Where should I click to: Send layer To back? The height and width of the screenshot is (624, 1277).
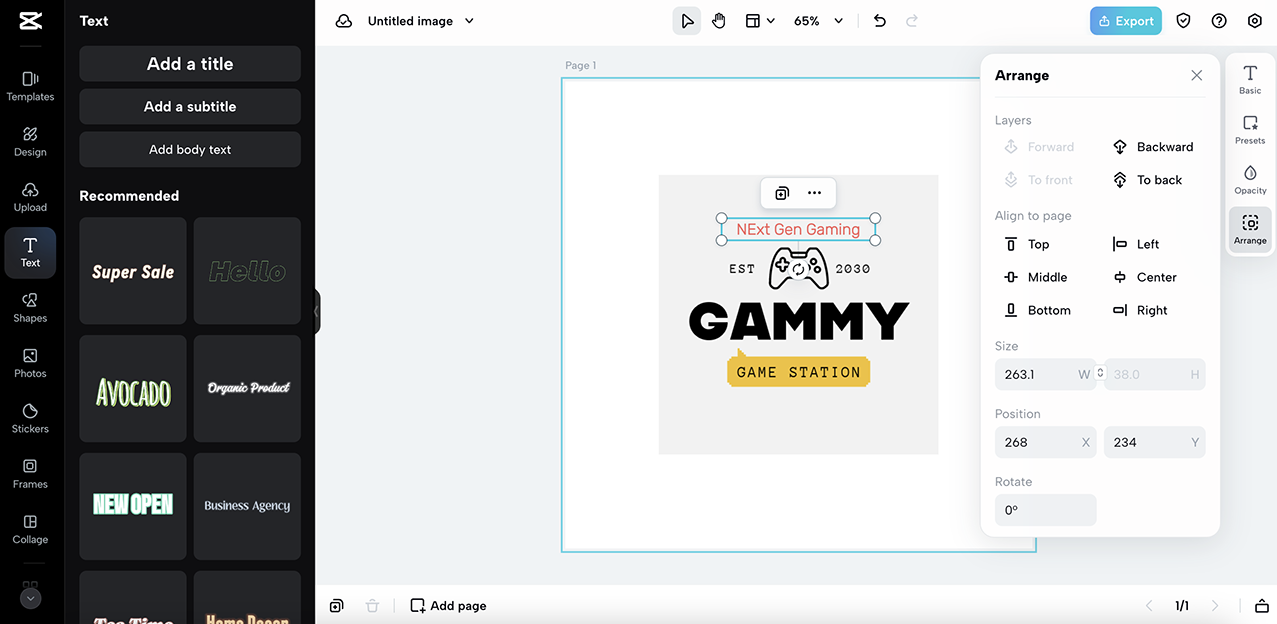1148,180
